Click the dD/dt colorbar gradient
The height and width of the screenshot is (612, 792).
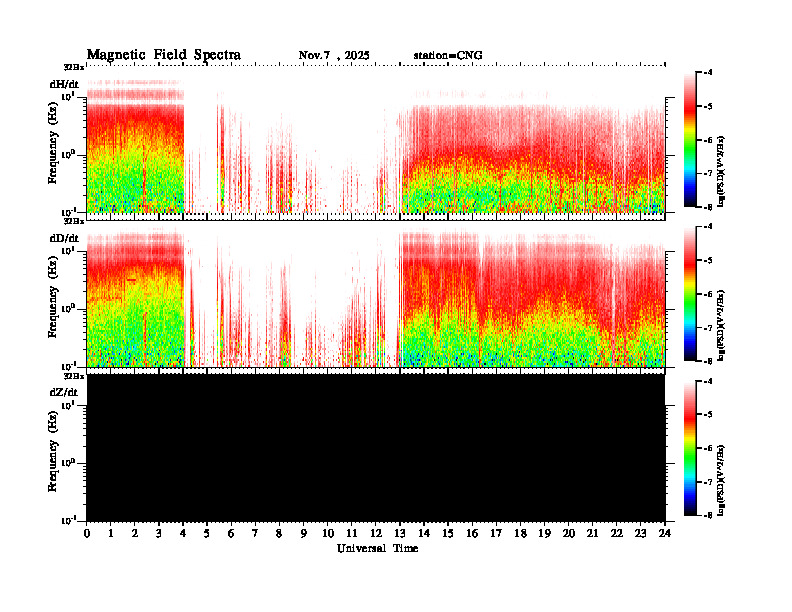(689, 293)
